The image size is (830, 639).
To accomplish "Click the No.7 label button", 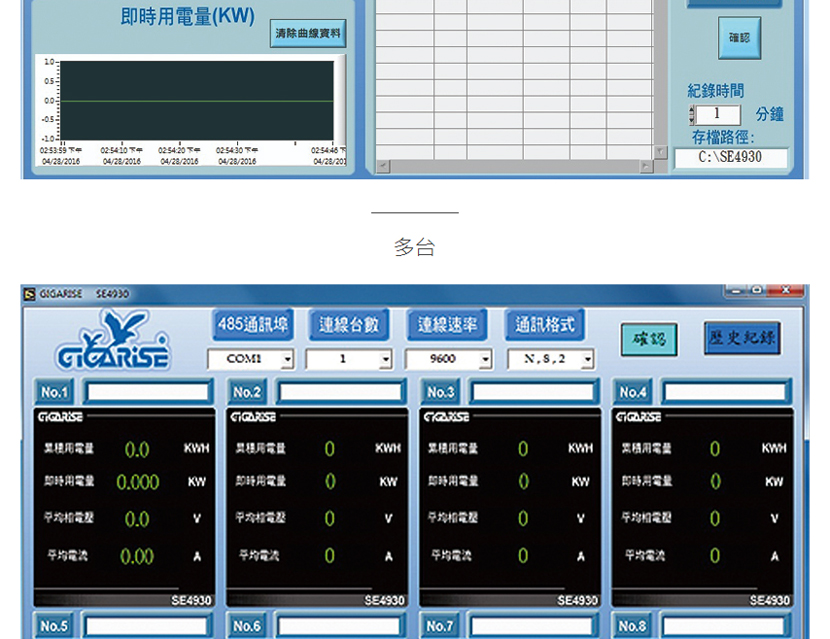I will 440,626.
